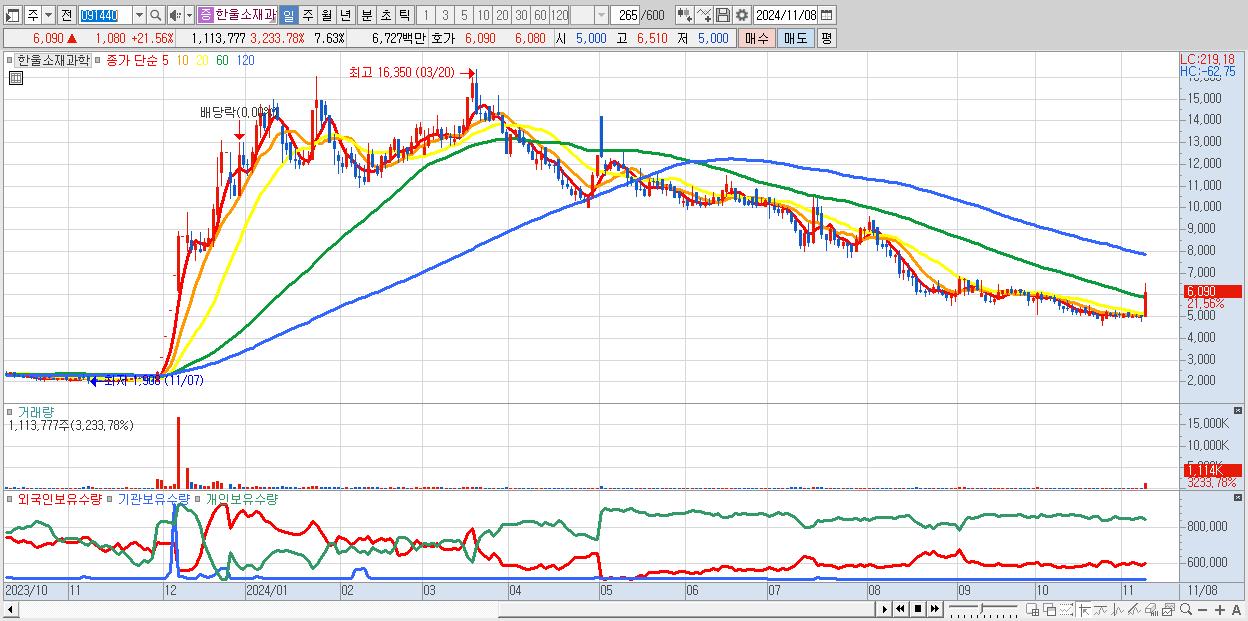Click the 기관보유수량 indicator label
1248x621 pixels.
point(156,497)
